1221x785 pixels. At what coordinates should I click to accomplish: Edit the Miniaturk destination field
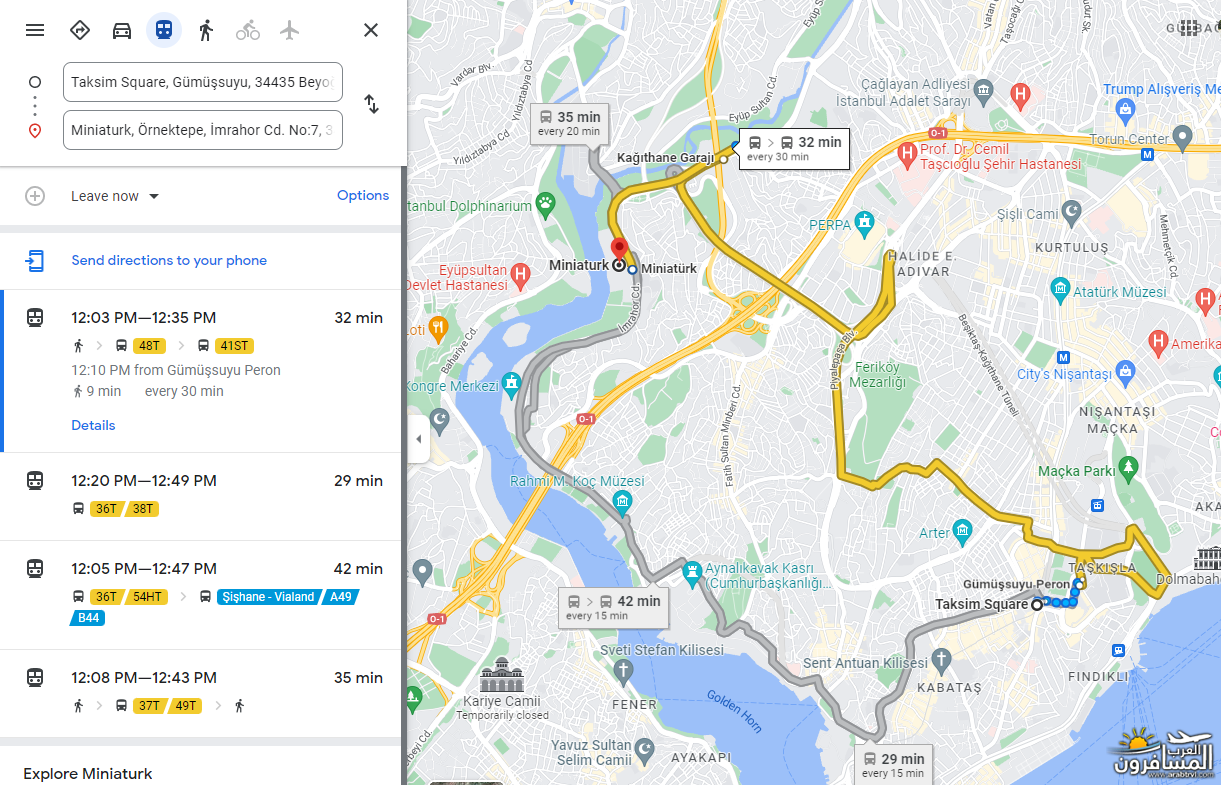click(x=203, y=130)
